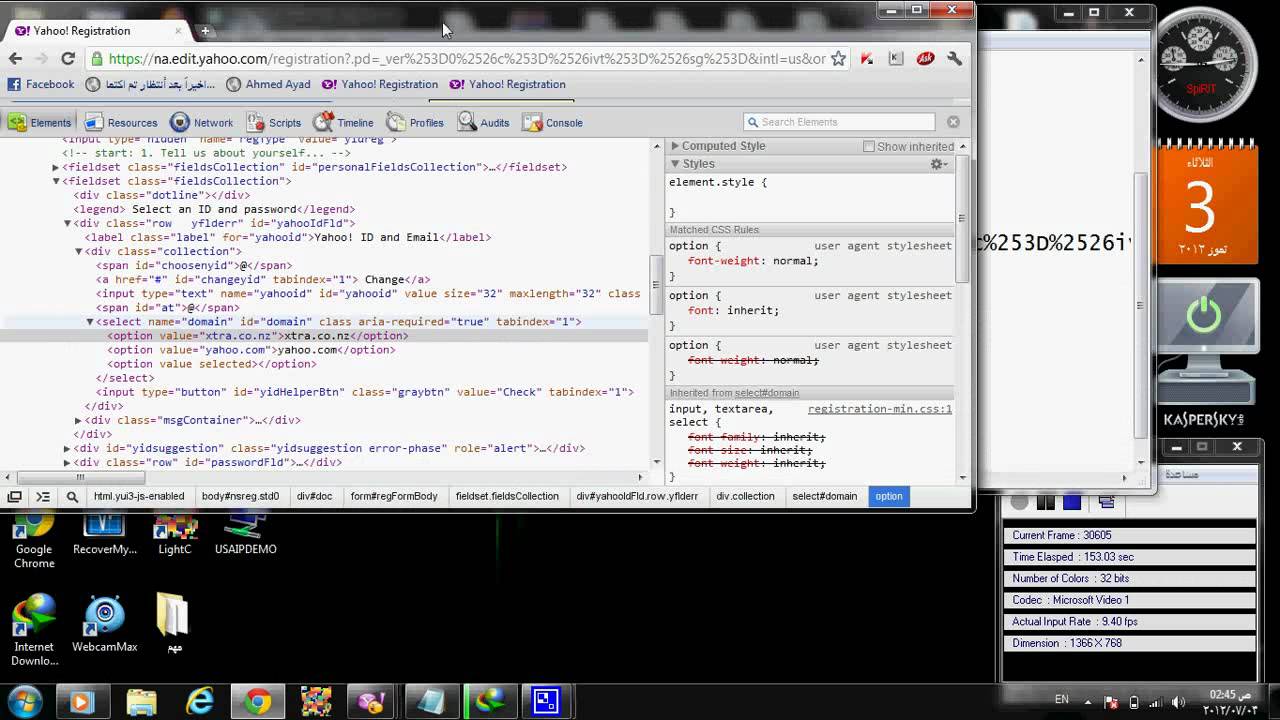Open the Network panel

202,122
